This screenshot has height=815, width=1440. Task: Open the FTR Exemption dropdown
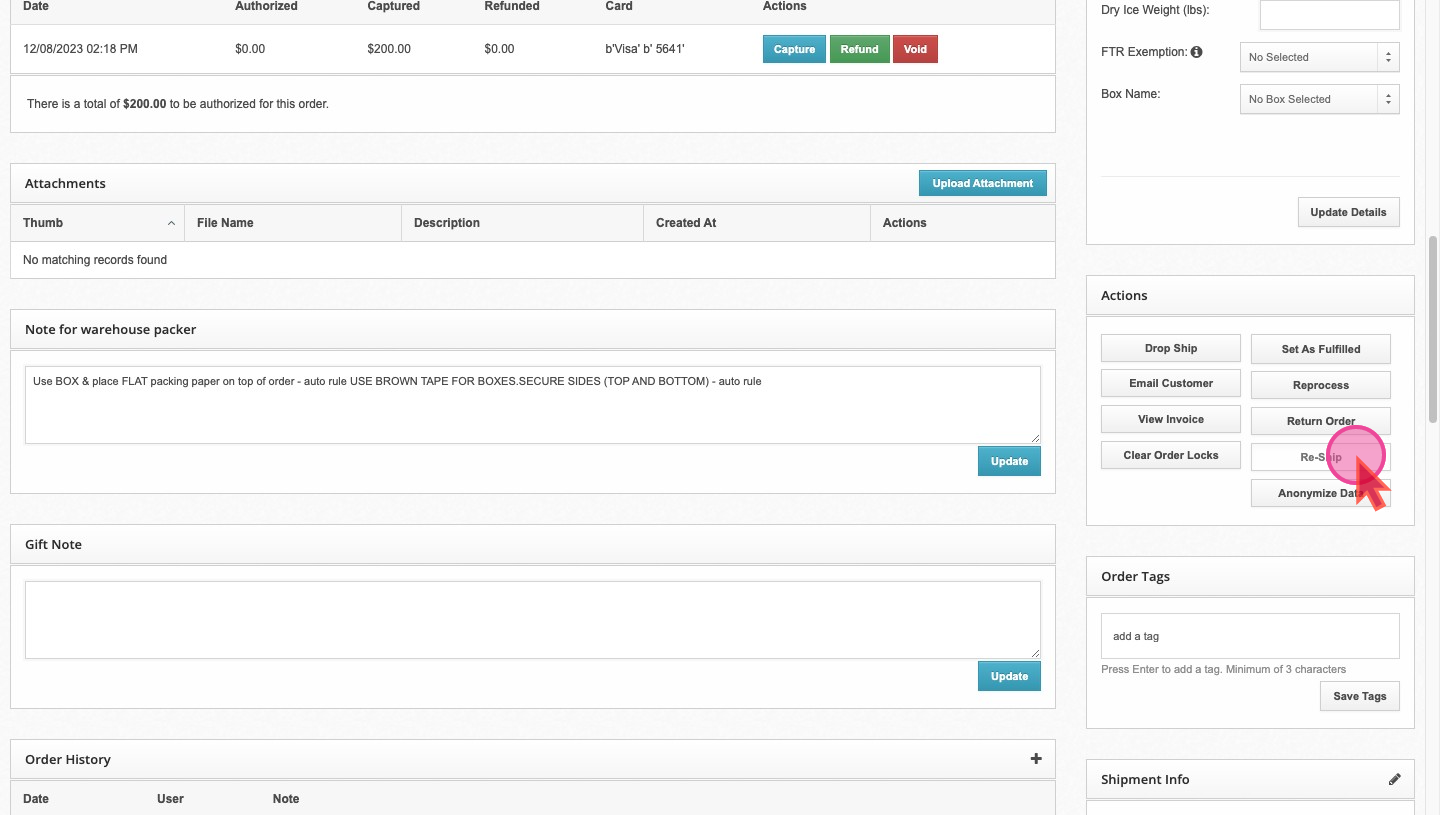click(x=1318, y=57)
